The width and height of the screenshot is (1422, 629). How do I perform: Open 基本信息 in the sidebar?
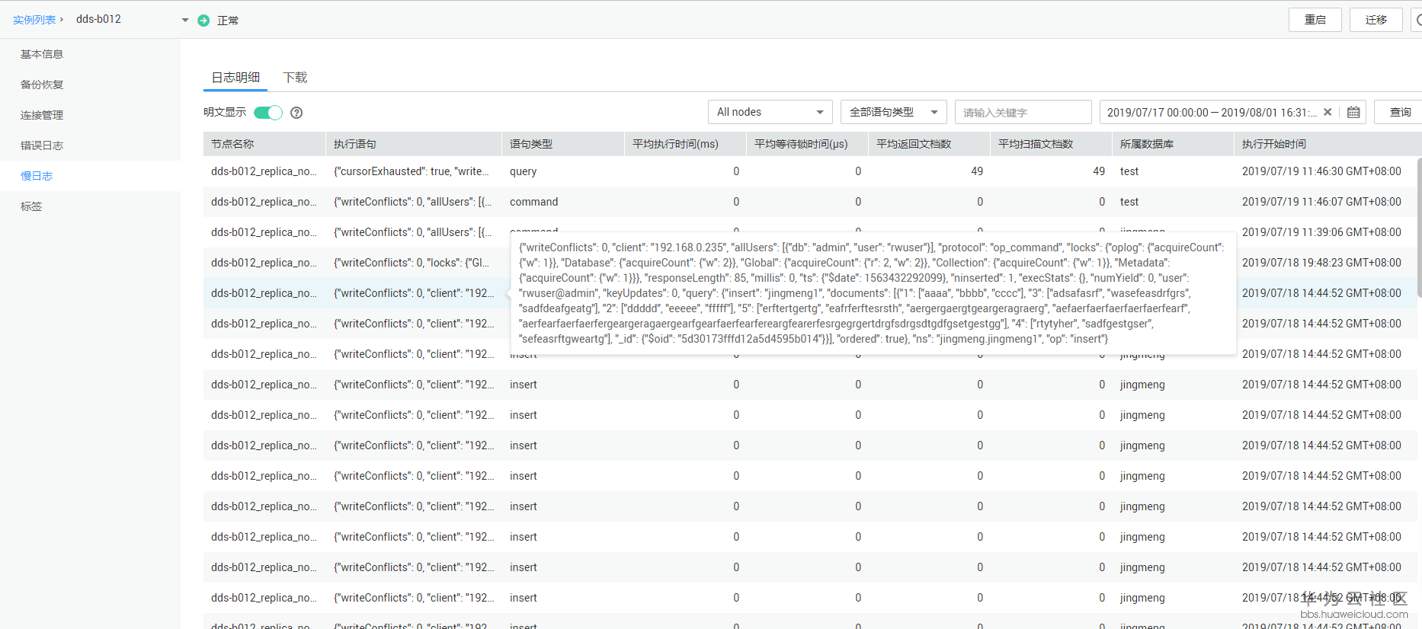42,54
